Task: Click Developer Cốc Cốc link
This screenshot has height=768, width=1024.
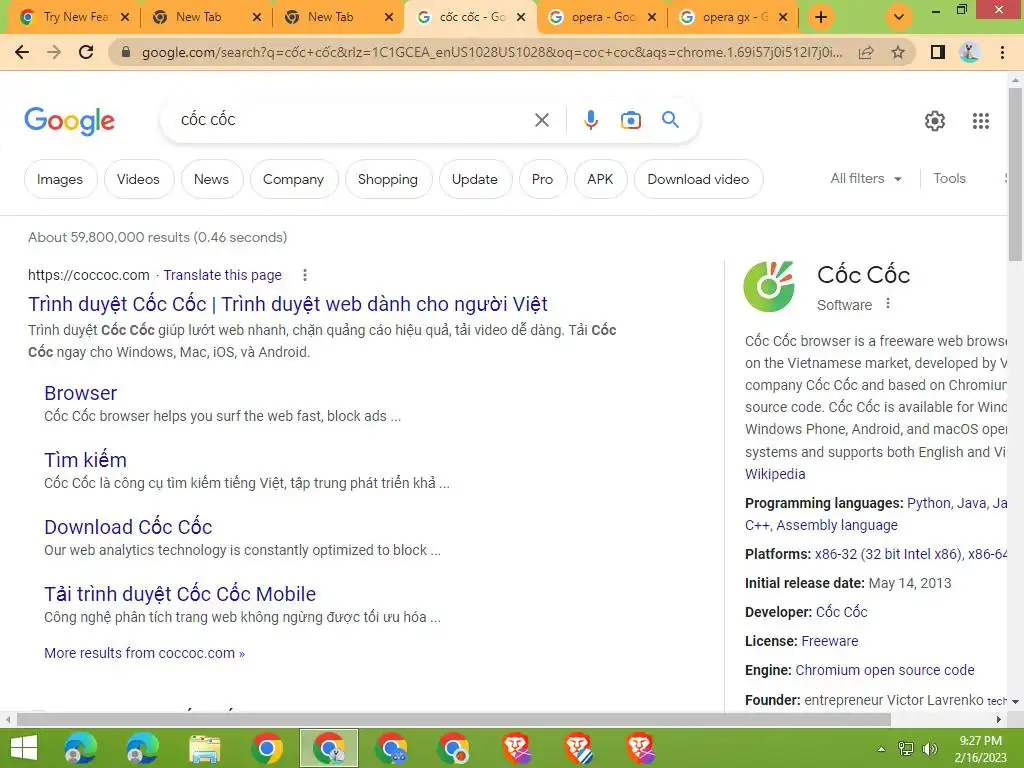Action: coord(842,612)
